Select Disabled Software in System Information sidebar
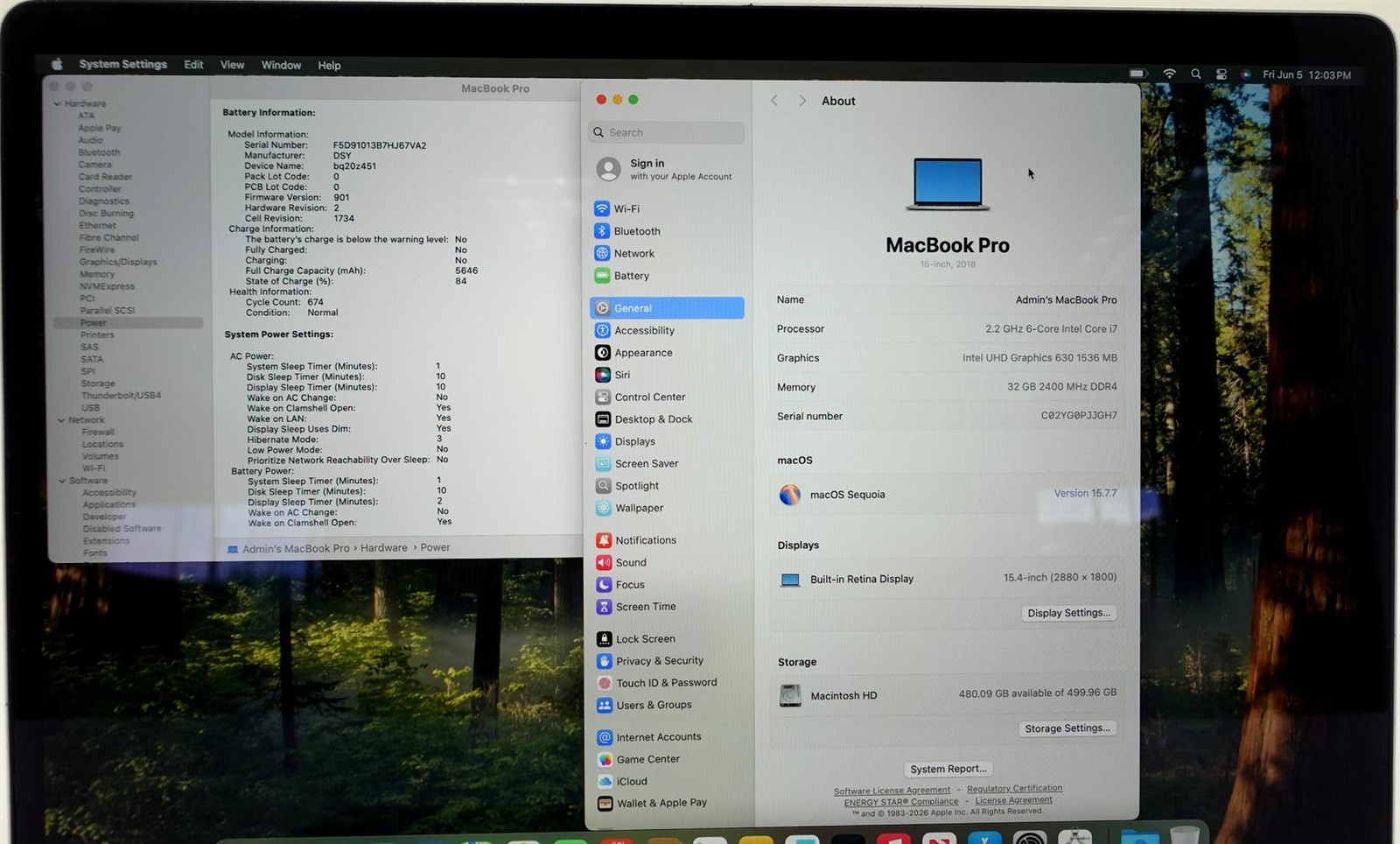 (122, 529)
